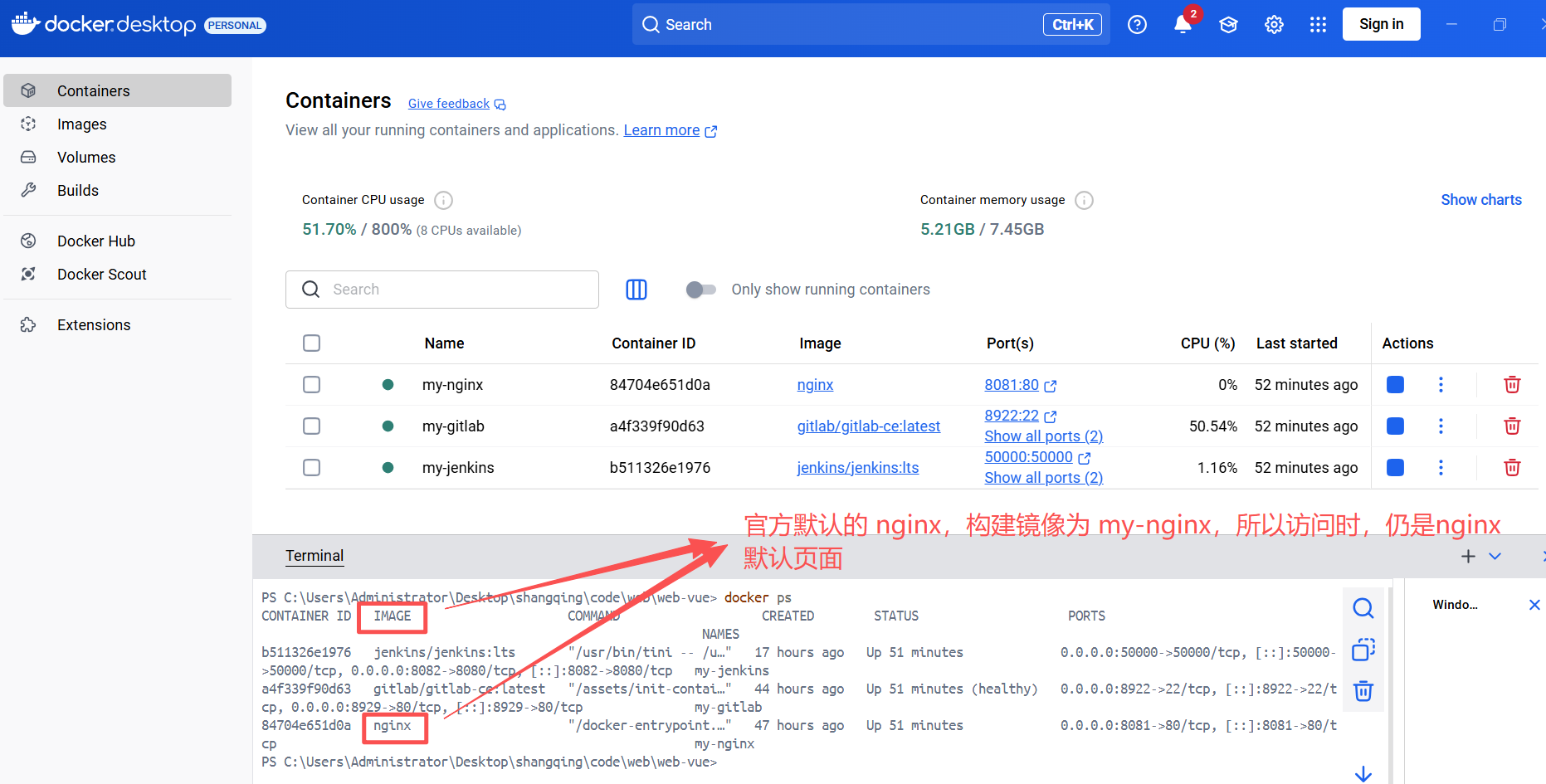Tick the select-all containers checkbox

[312, 343]
